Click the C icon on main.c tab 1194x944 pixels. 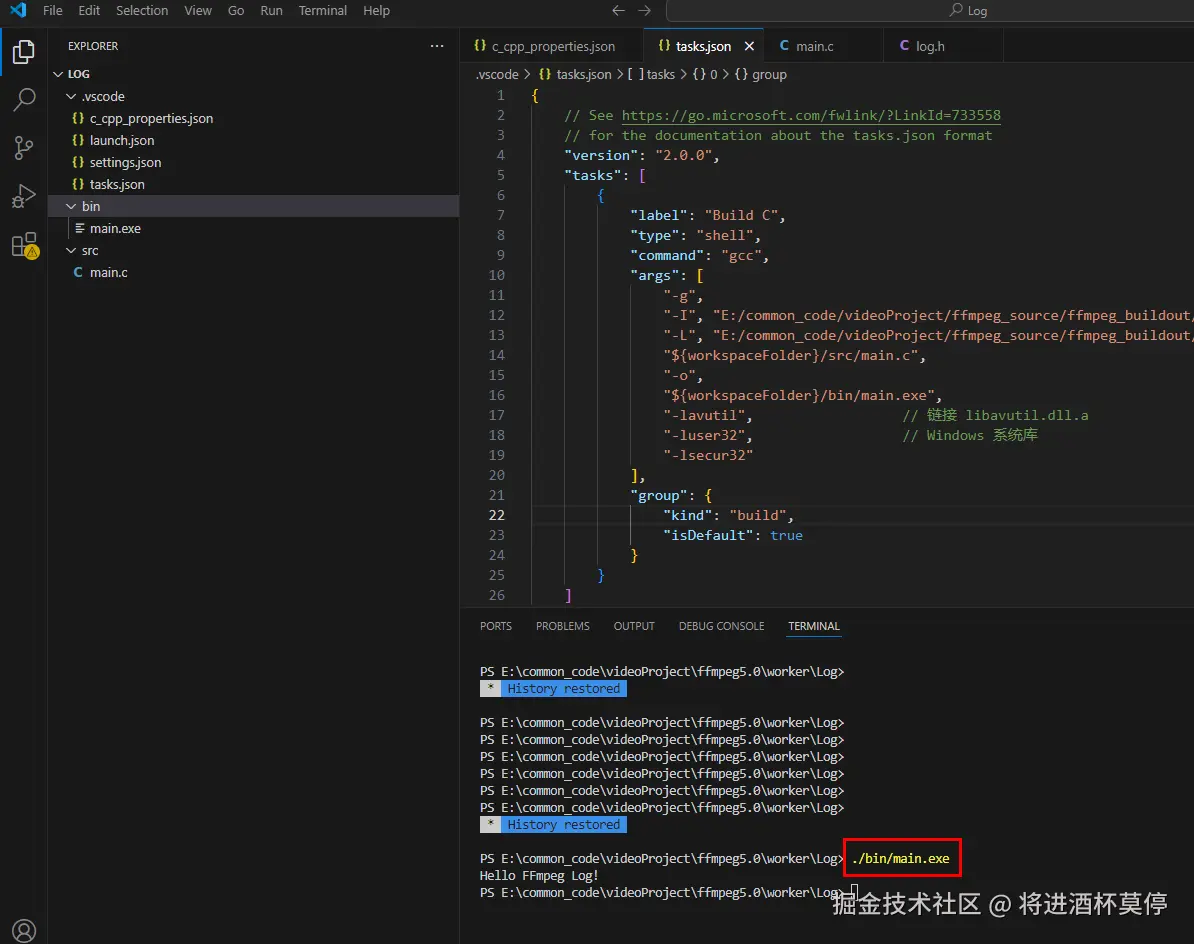[x=784, y=46]
